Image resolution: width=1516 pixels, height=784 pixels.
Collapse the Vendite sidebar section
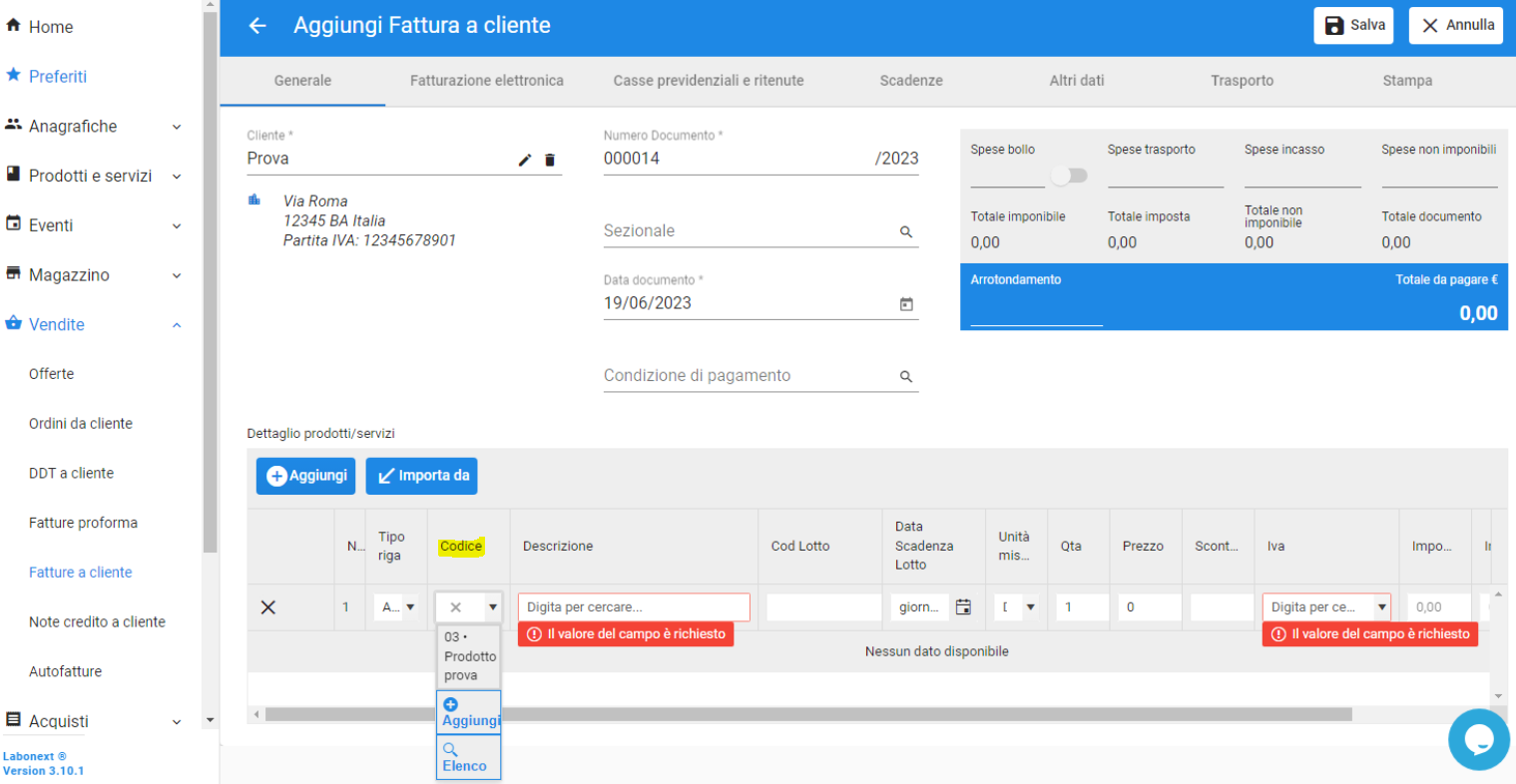[93, 324]
